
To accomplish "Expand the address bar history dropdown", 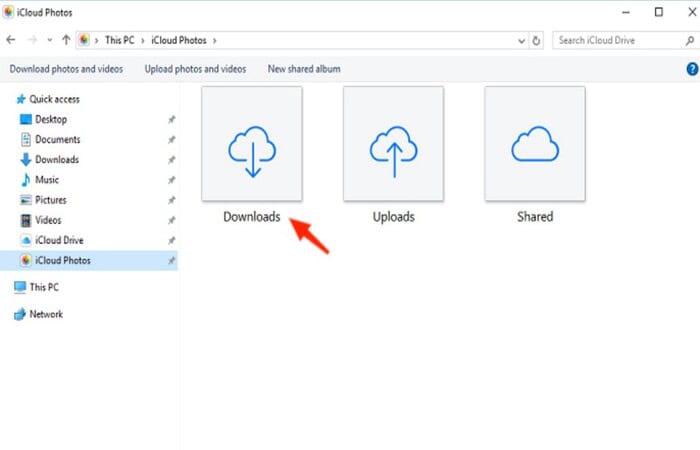I will coord(521,41).
